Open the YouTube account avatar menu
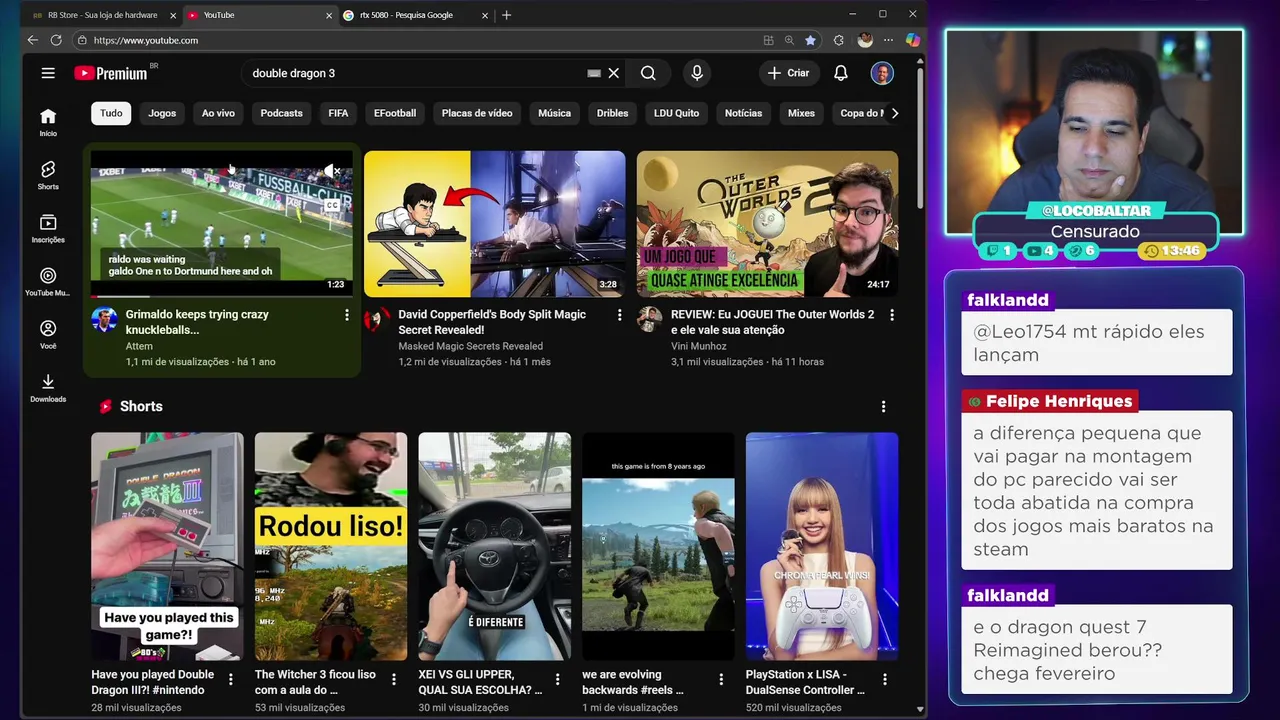 pos(882,73)
